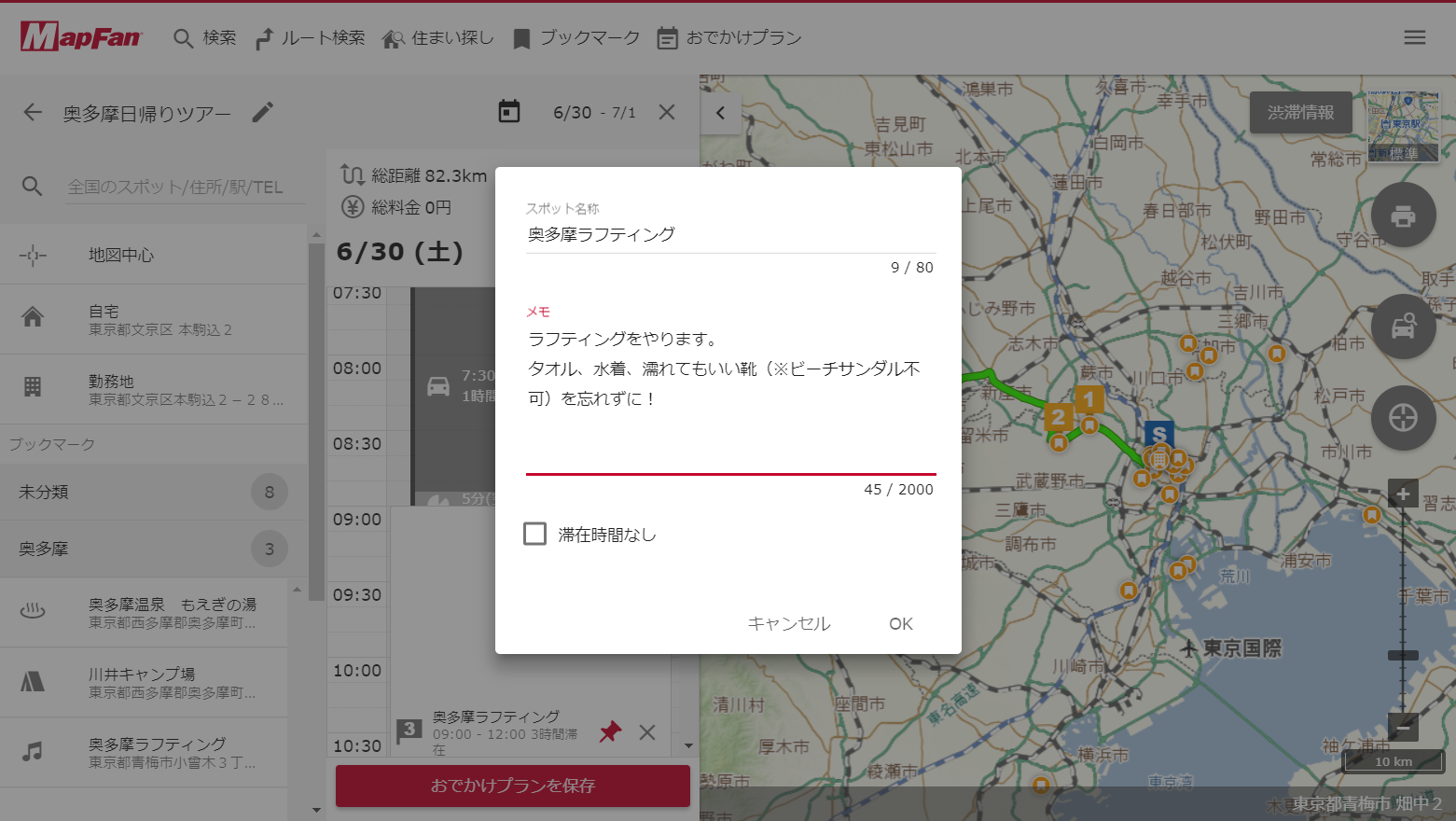This screenshot has width=1456, height=821.
Task: Print the map with printer button
Action: [x=1403, y=216]
